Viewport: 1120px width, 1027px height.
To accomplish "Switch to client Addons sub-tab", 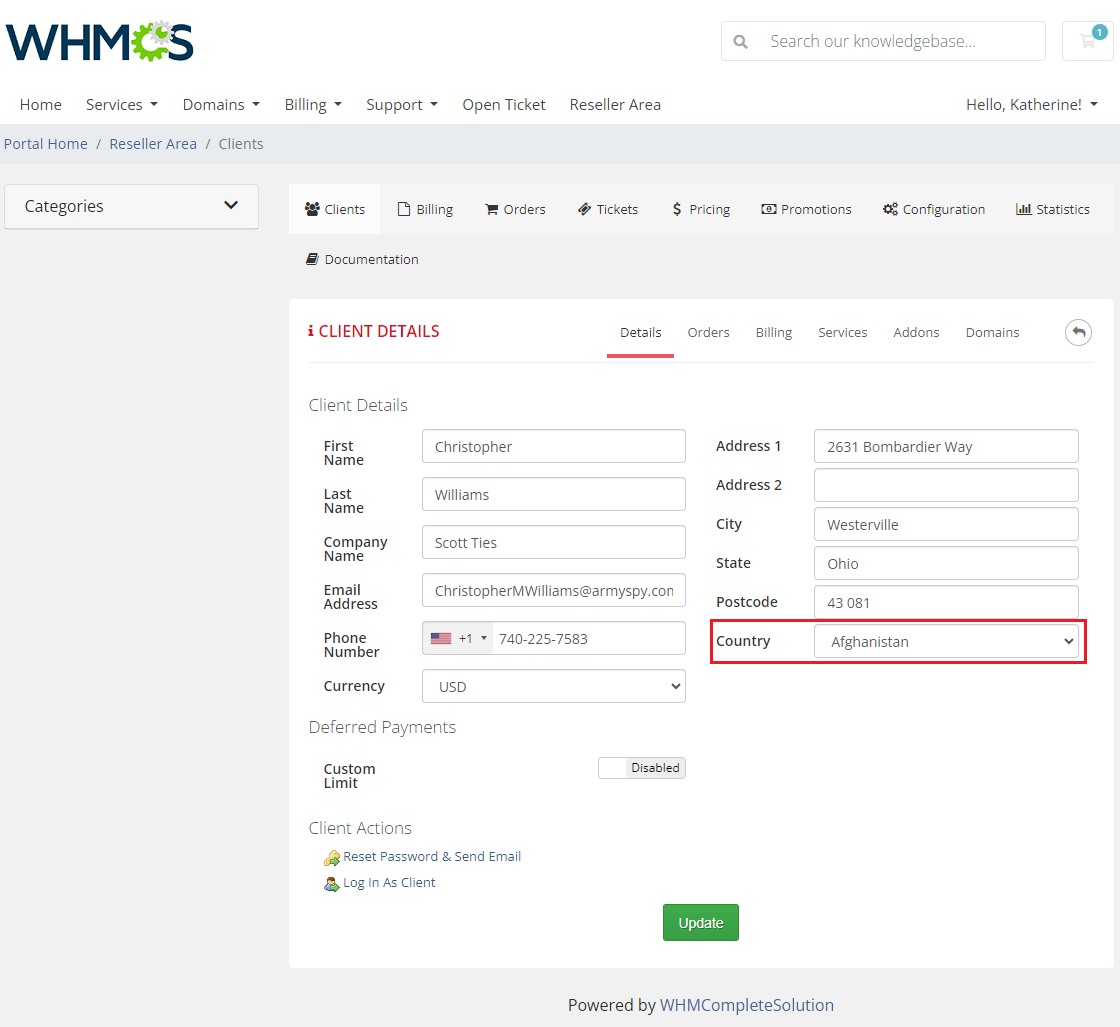I will tap(916, 332).
